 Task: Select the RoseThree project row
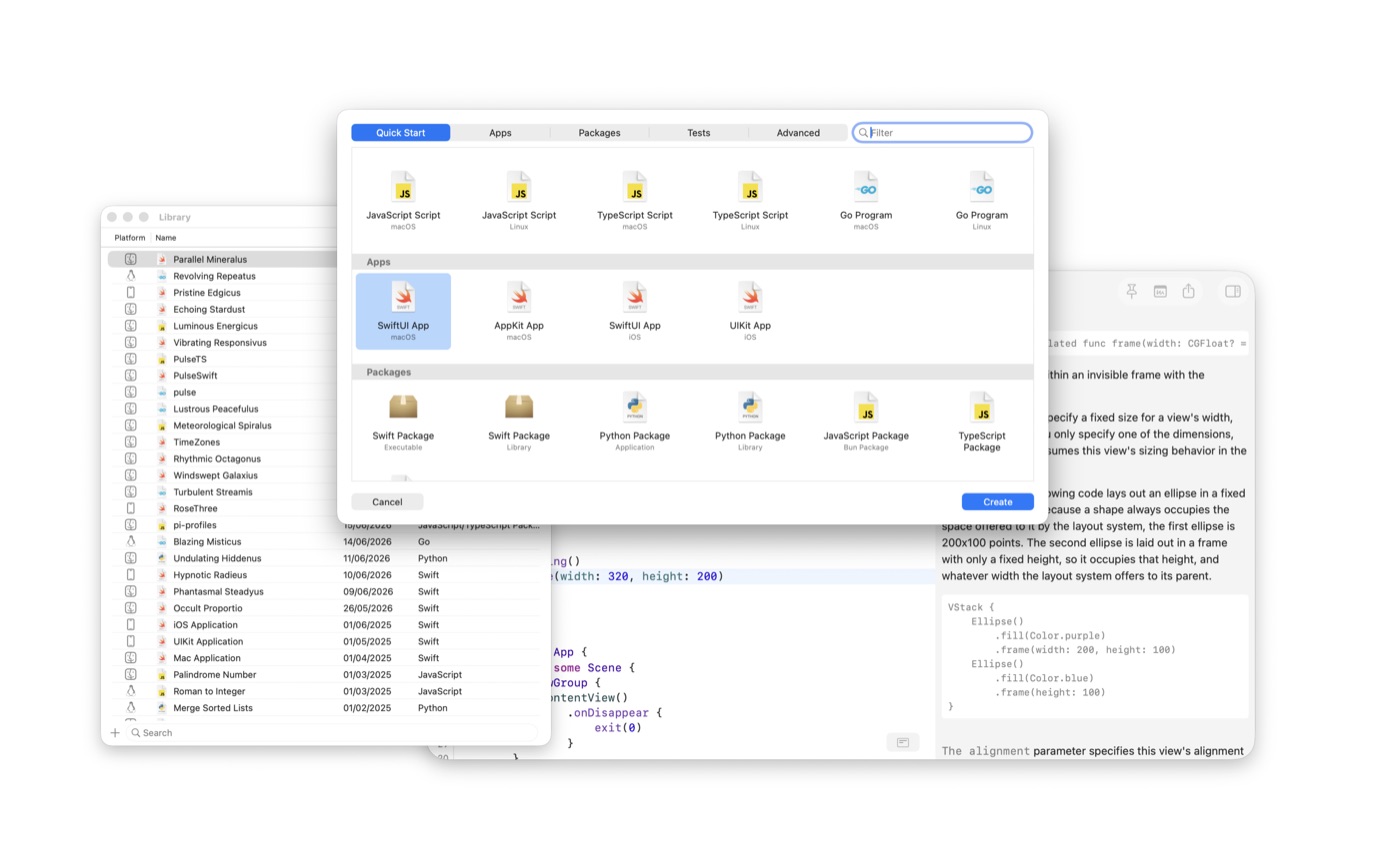coord(222,508)
